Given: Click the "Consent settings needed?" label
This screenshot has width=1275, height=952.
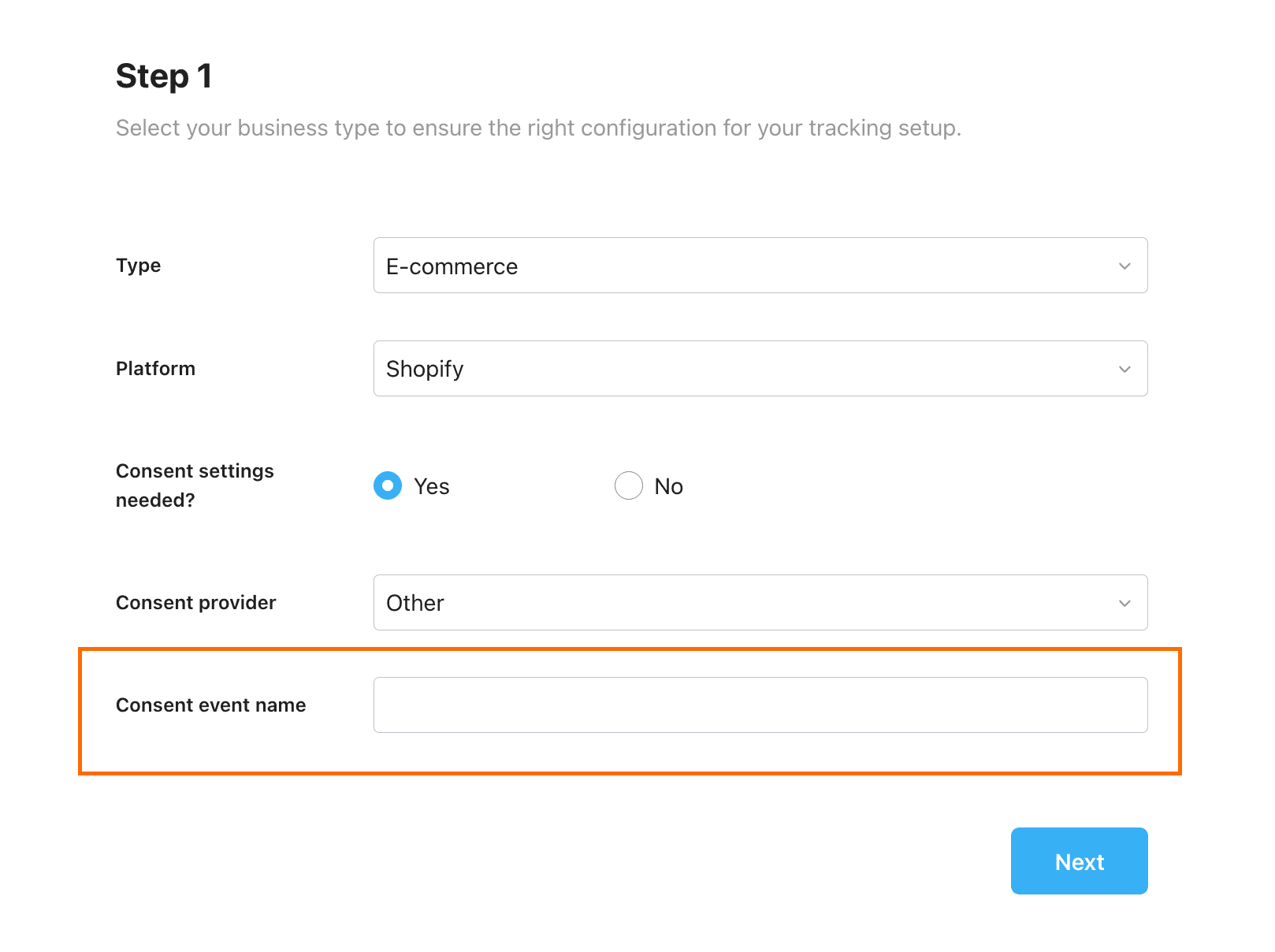Looking at the screenshot, I should [195, 485].
